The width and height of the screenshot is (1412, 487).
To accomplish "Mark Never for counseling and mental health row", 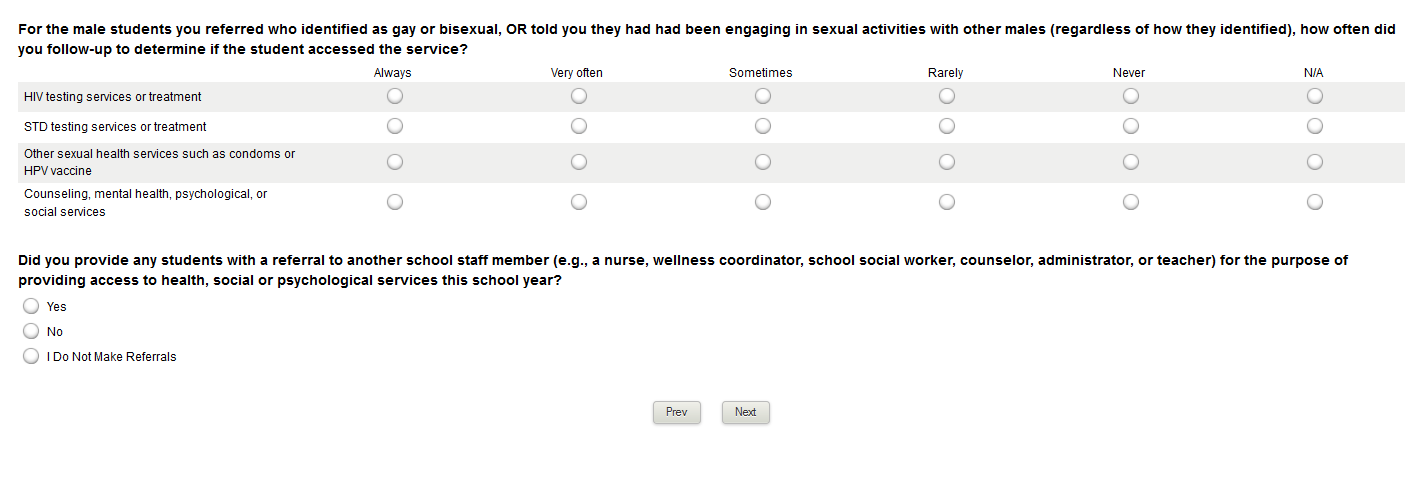I will (1131, 202).
